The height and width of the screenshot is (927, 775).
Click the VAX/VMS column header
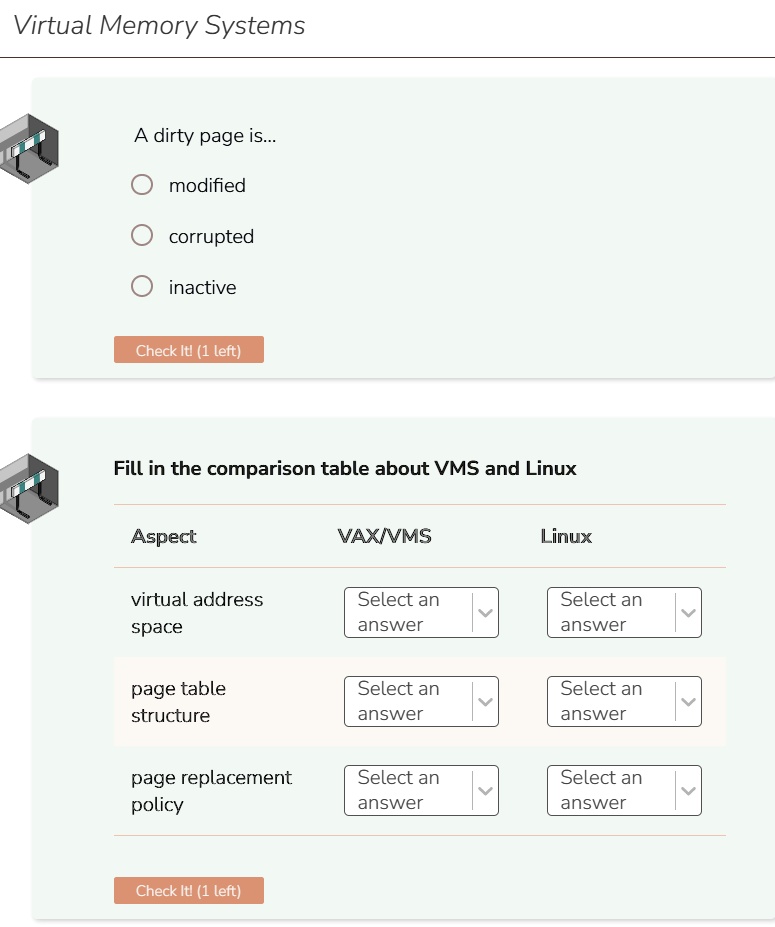tap(383, 536)
